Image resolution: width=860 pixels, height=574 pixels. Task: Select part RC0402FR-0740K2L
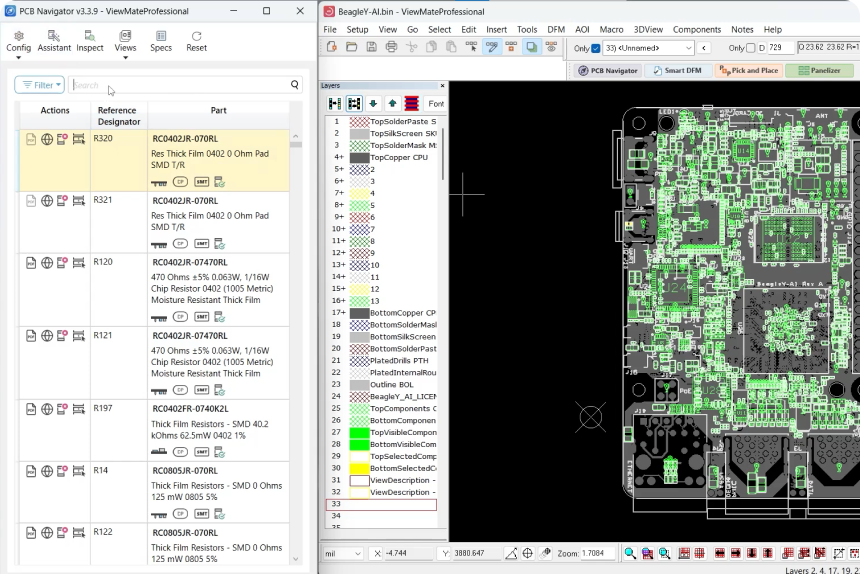(190, 409)
